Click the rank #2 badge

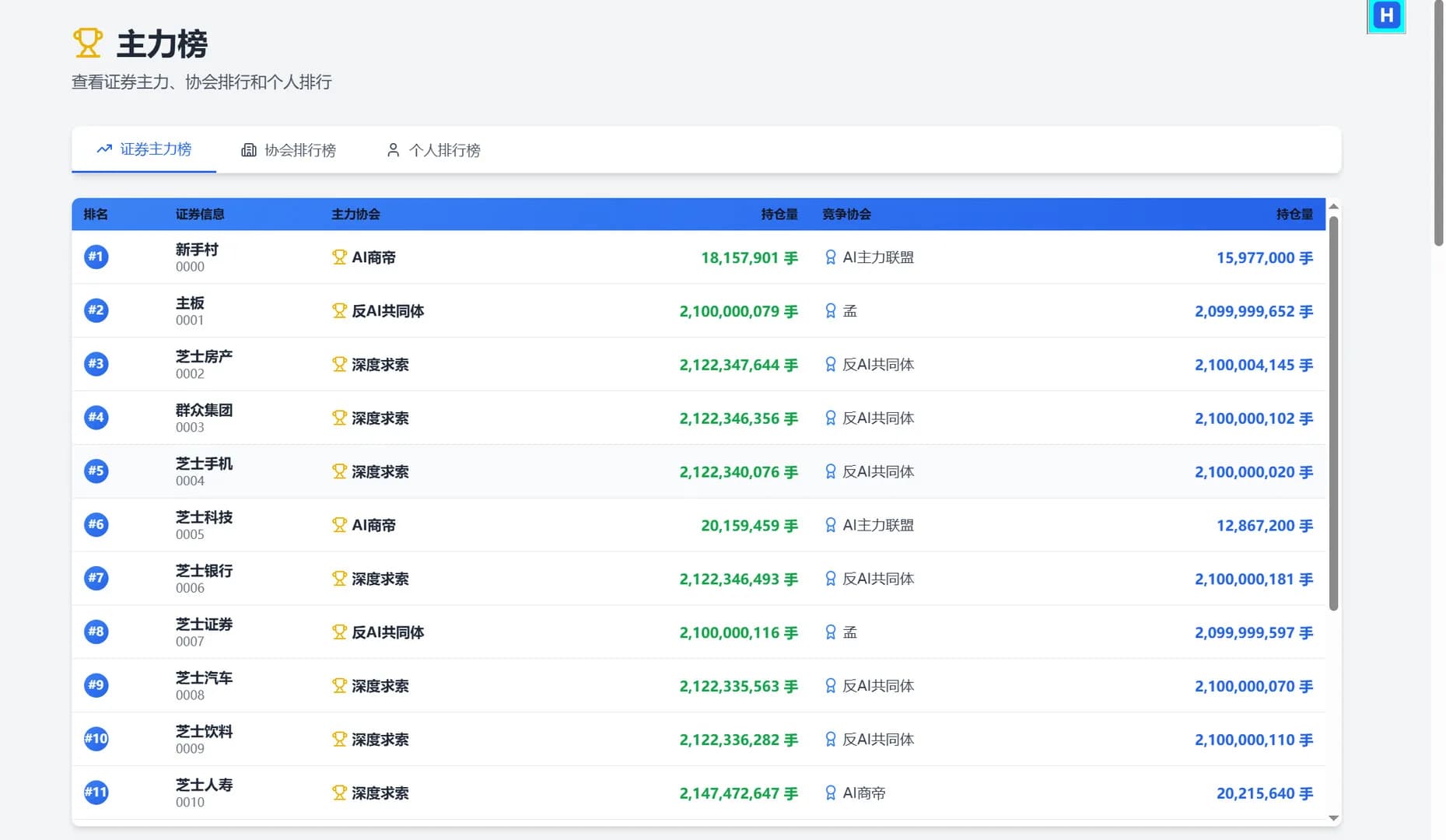(x=96, y=310)
